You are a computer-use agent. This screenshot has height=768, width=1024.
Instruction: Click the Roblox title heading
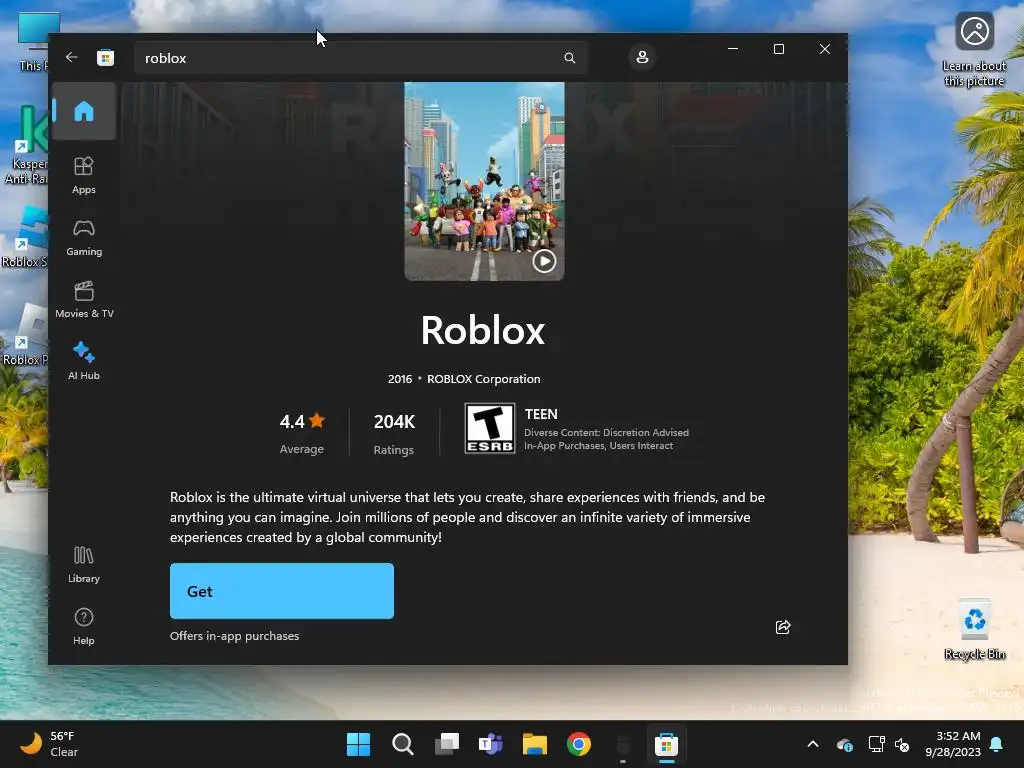[x=483, y=330]
